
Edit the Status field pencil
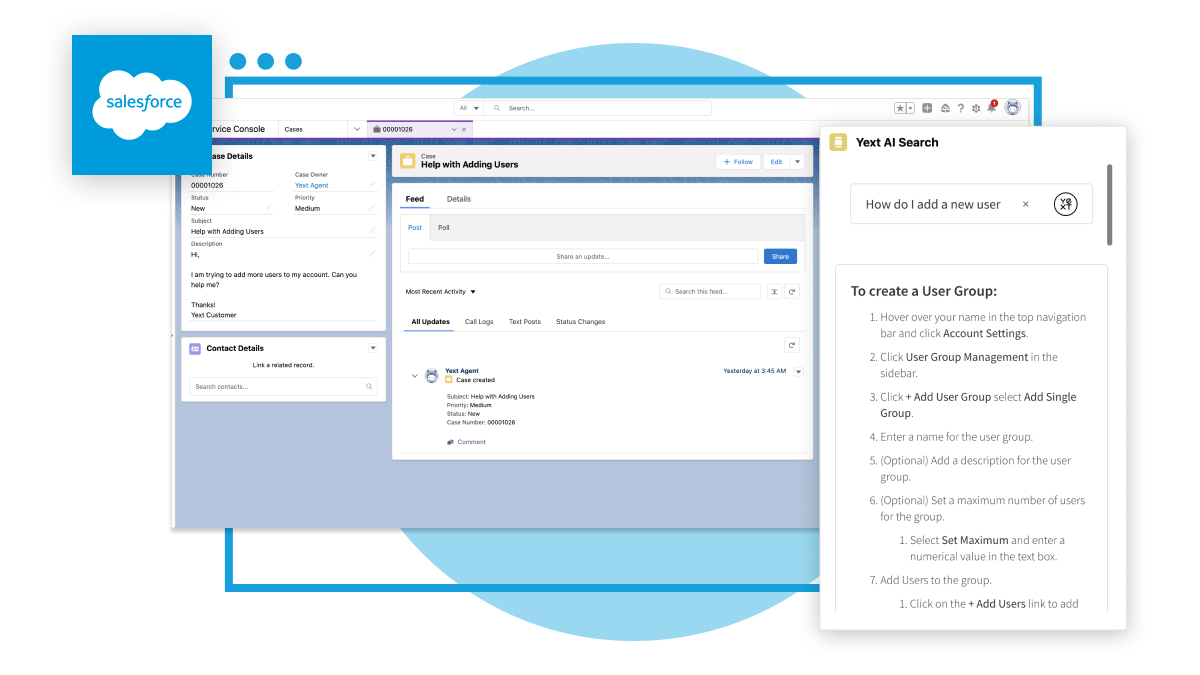coord(268,208)
